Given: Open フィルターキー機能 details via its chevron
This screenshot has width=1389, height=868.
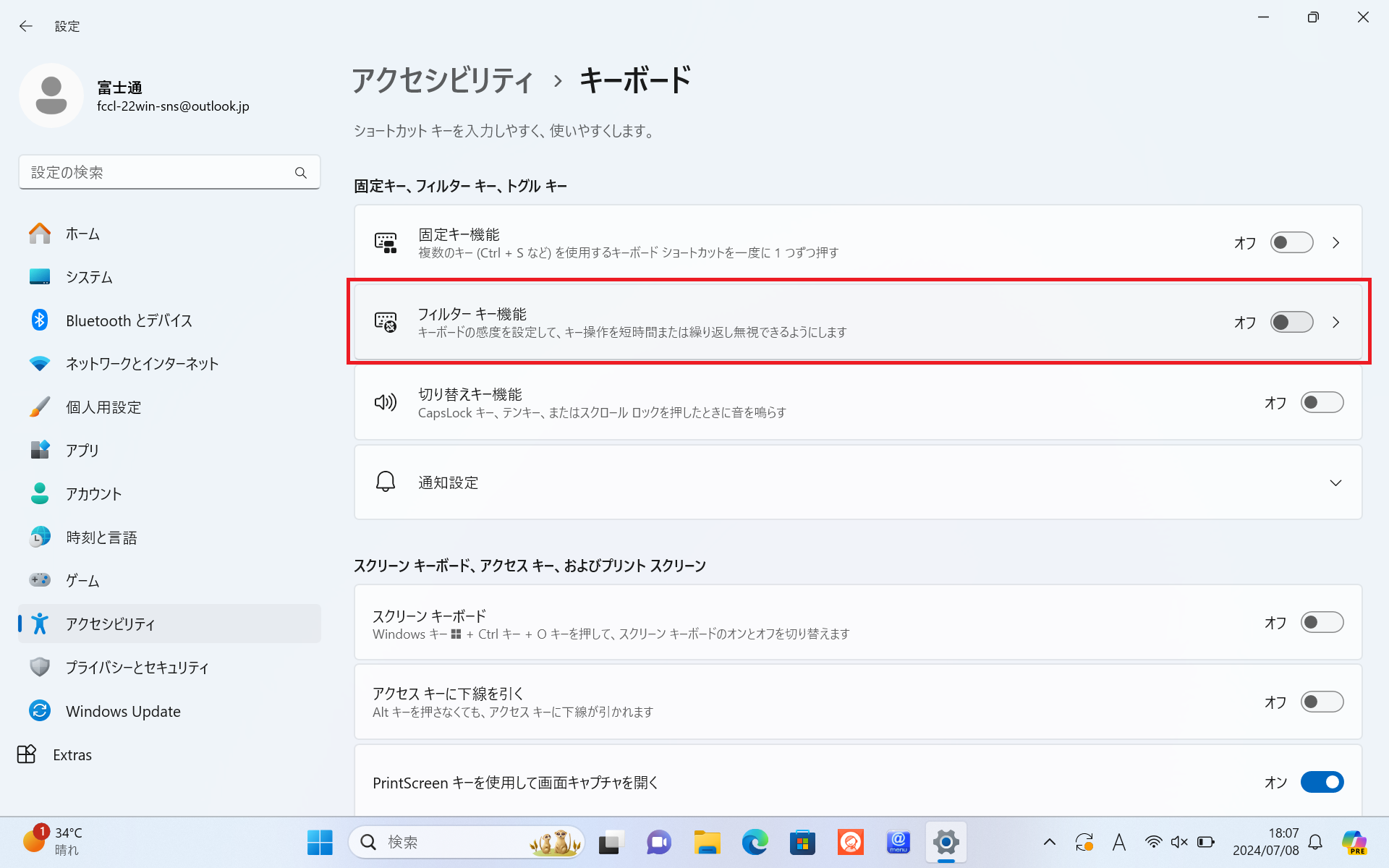Looking at the screenshot, I should pos(1336,323).
